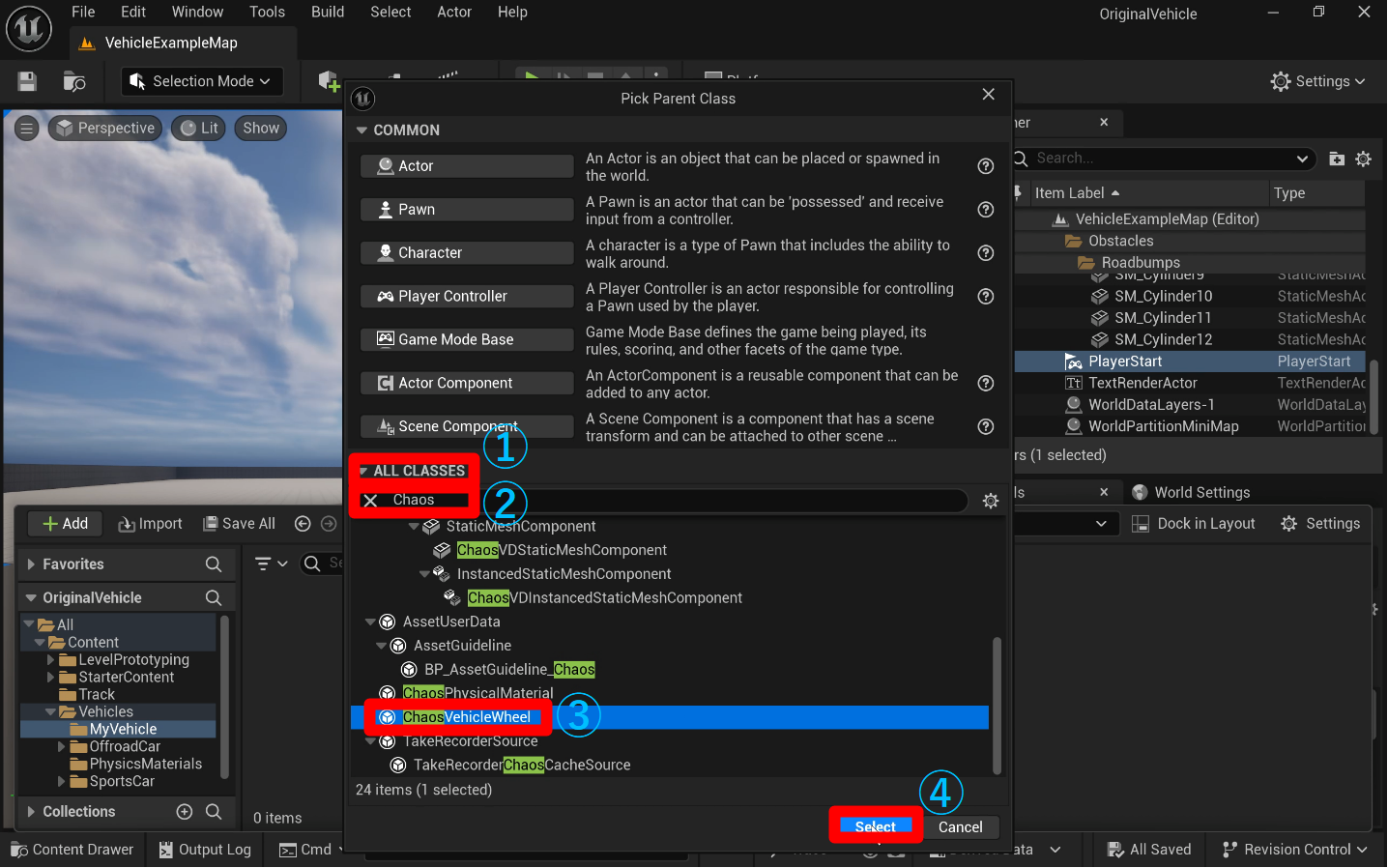The image size is (1388, 868).
Task: Click Select to confirm parent class
Action: coord(876,826)
